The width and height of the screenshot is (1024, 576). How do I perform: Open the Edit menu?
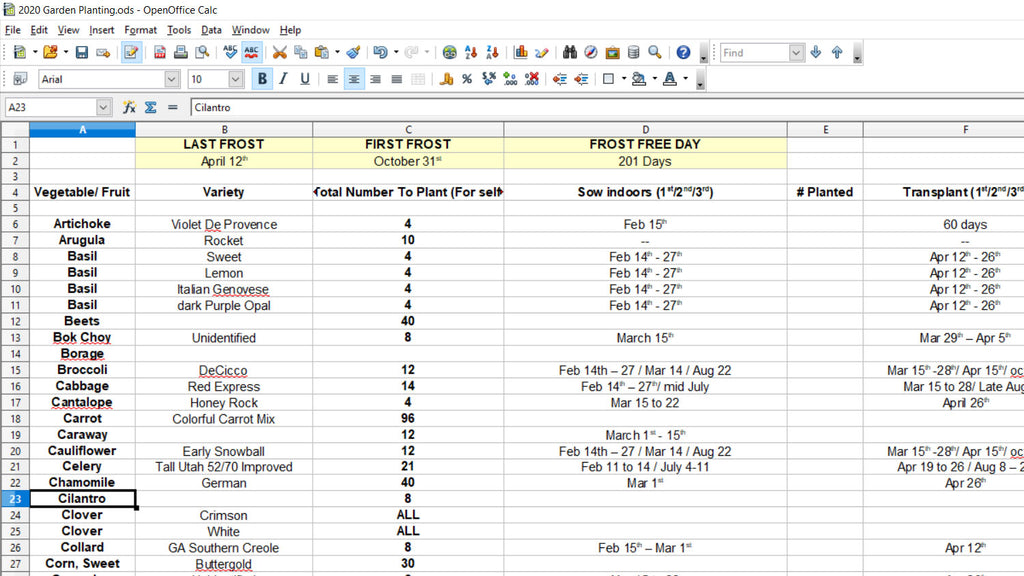tap(39, 30)
